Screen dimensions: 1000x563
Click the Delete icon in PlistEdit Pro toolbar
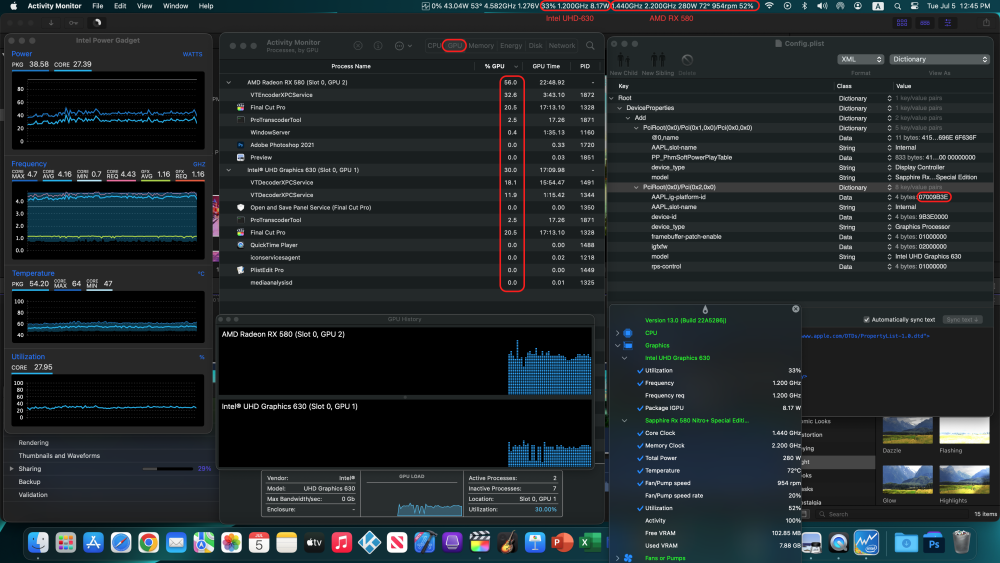coord(687,61)
